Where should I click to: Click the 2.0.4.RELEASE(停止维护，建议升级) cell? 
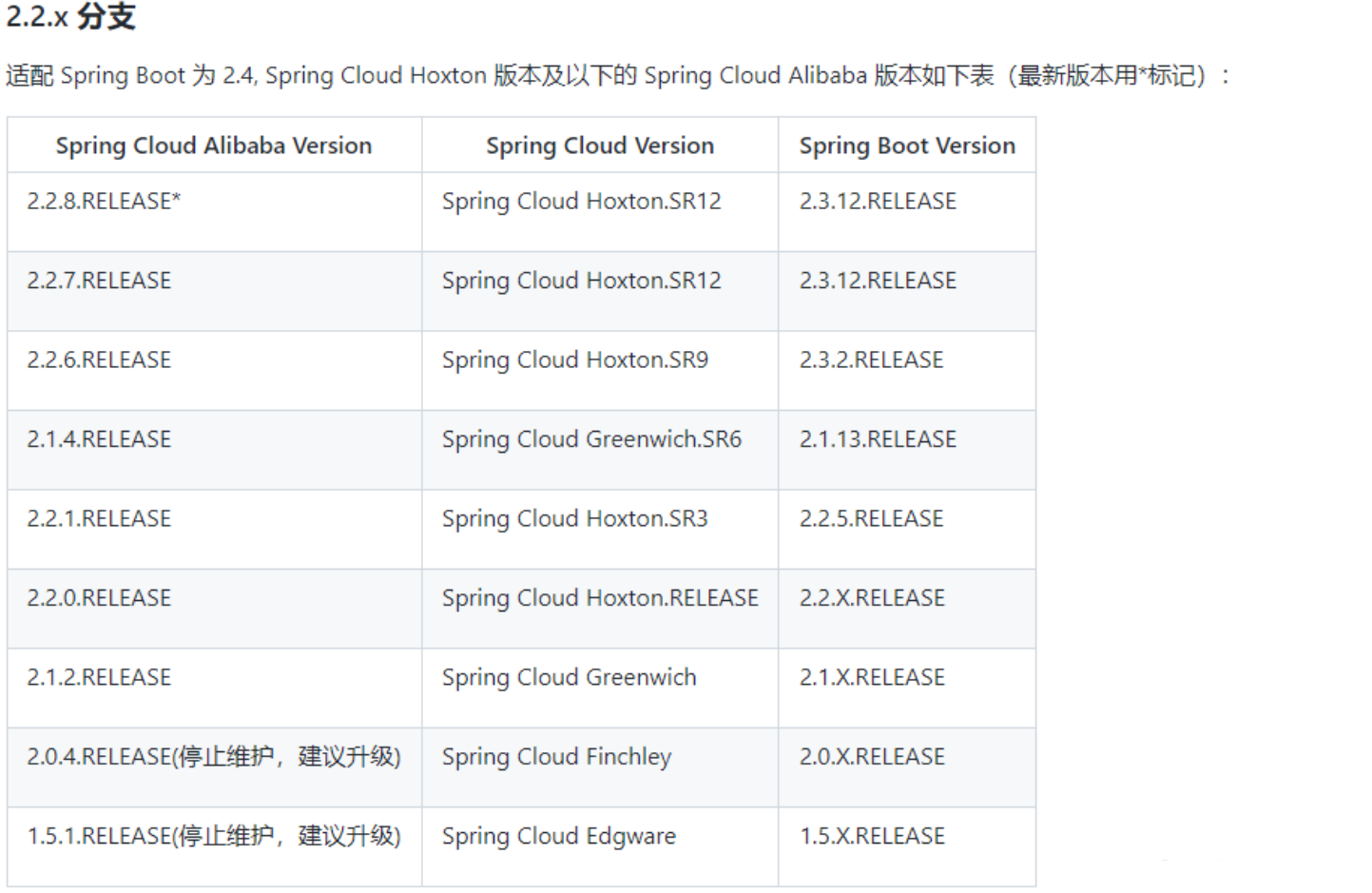tap(214, 757)
